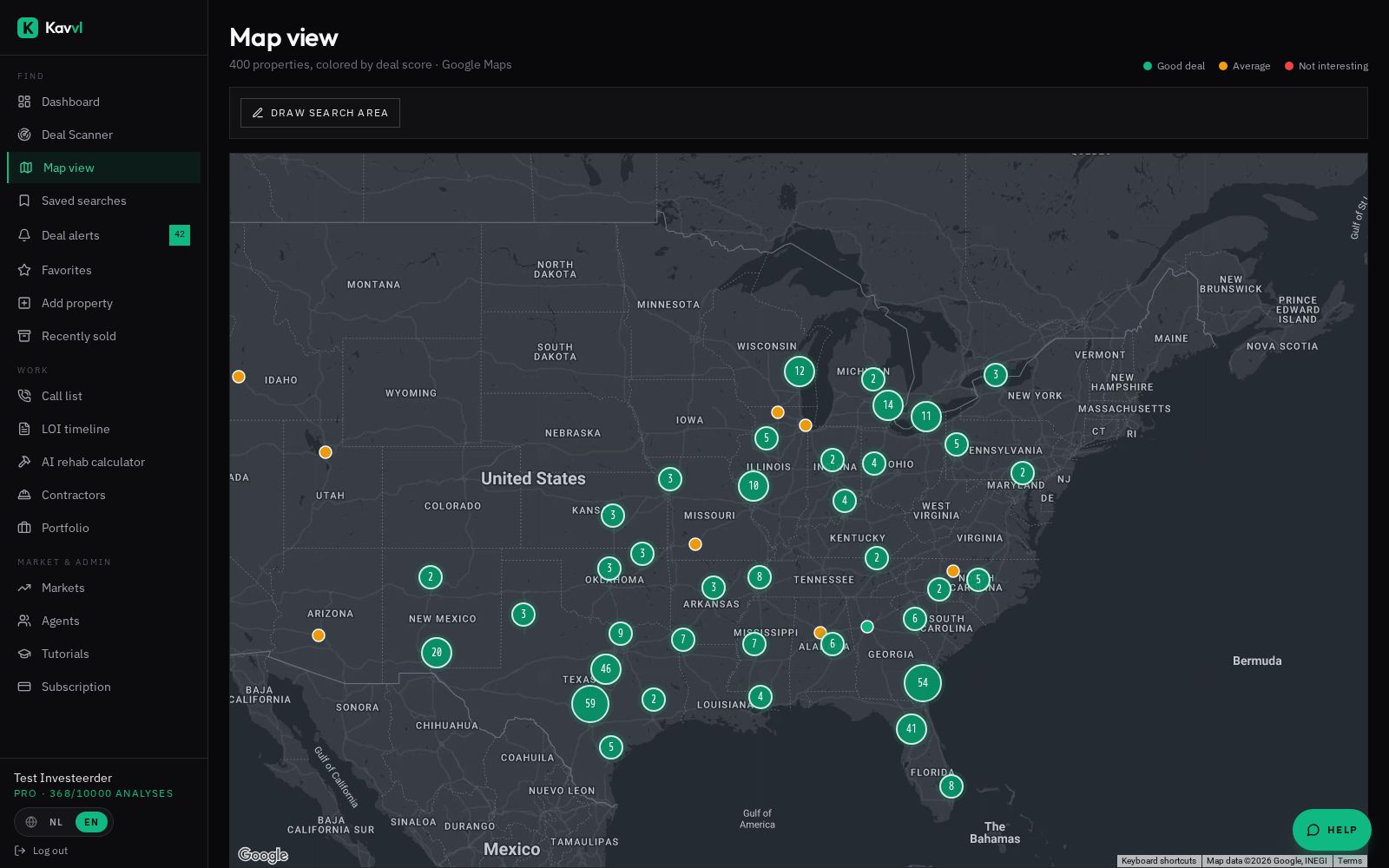Click the Portfolio briefcase icon
This screenshot has height=868, width=1389.
pyautogui.click(x=24, y=528)
